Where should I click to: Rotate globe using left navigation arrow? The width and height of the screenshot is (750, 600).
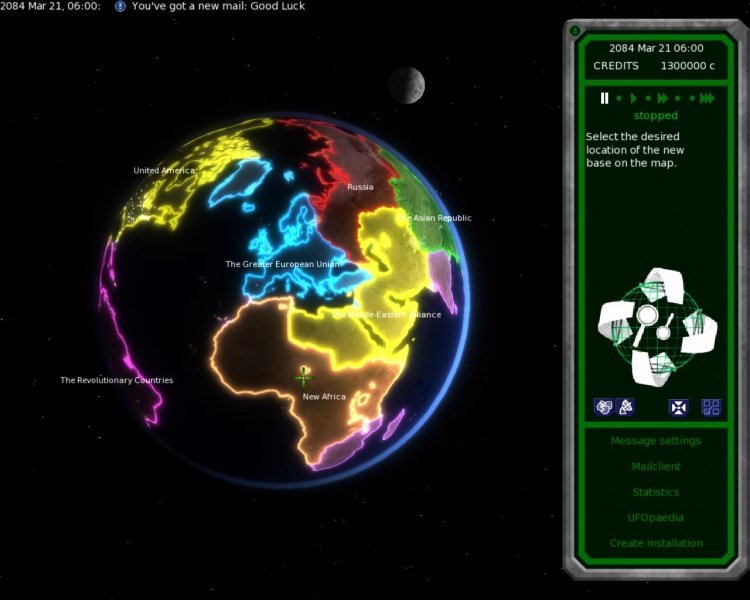[x=615, y=320]
